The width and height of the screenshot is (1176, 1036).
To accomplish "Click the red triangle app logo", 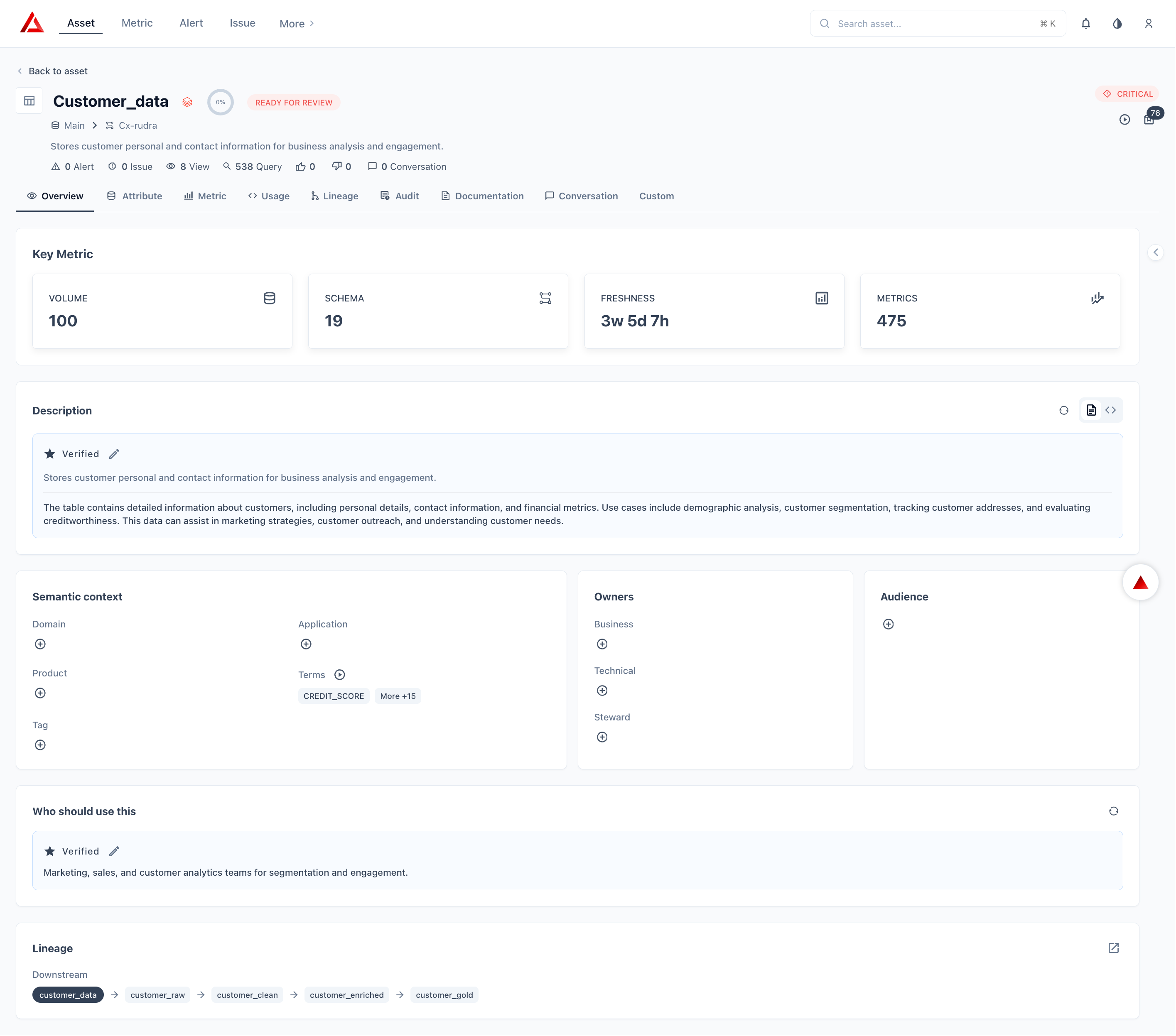I will [32, 23].
